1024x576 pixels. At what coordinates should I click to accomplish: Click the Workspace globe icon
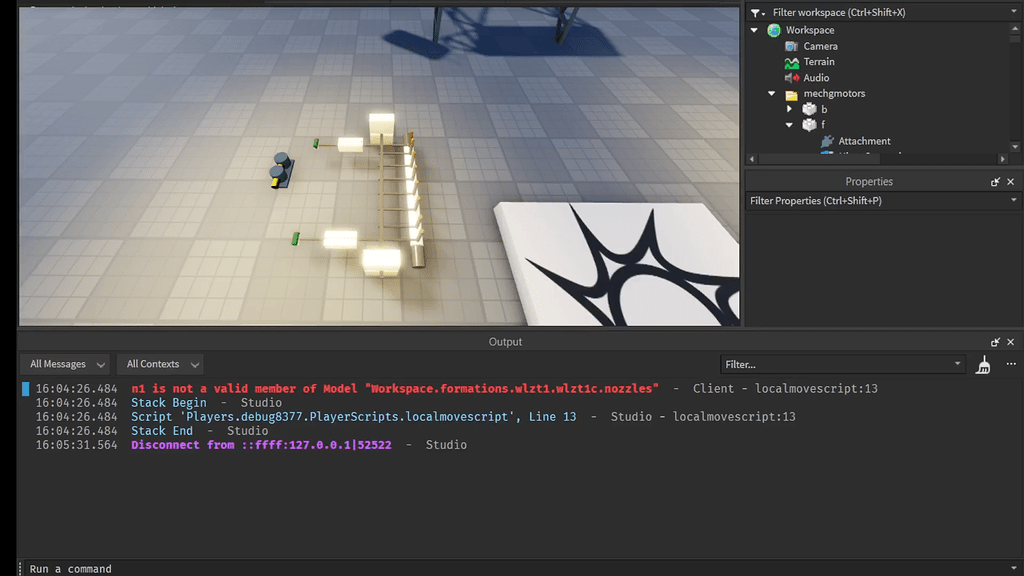tap(772, 29)
